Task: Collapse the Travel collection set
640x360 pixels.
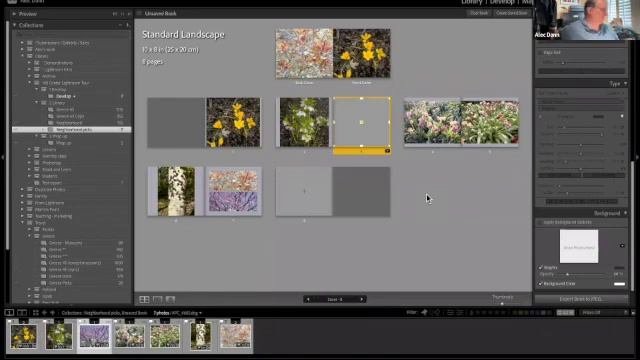Action: pyautogui.click(x=22, y=223)
